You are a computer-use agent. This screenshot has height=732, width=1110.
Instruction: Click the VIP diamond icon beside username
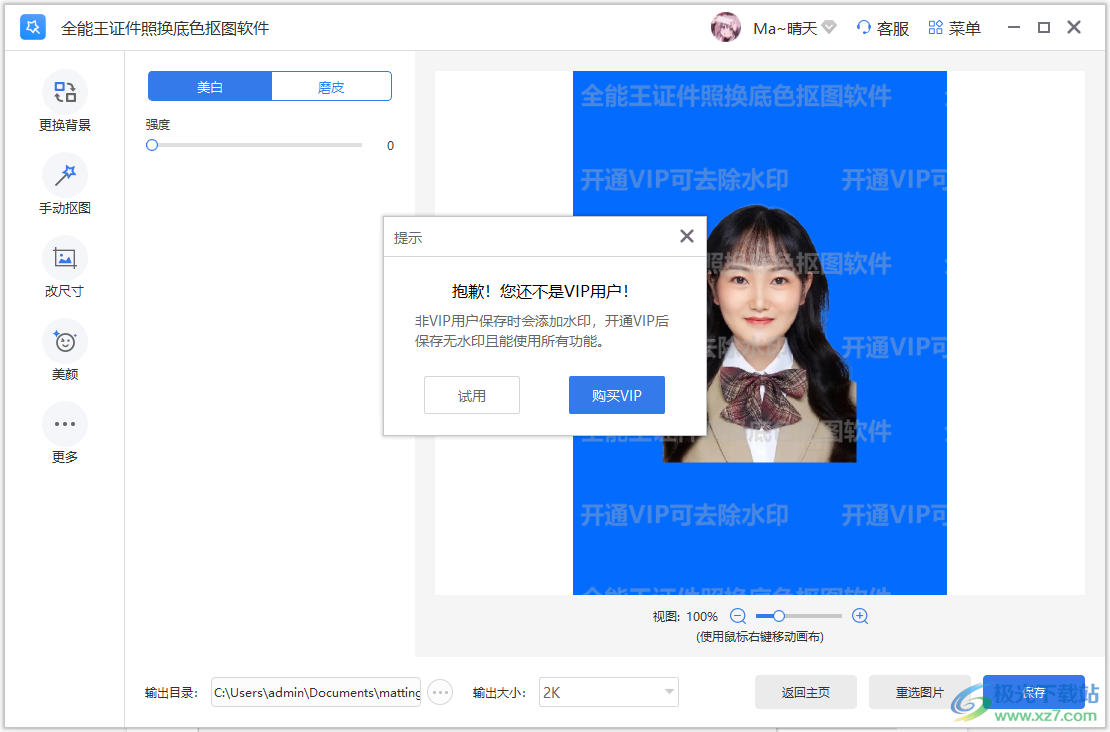coord(830,28)
